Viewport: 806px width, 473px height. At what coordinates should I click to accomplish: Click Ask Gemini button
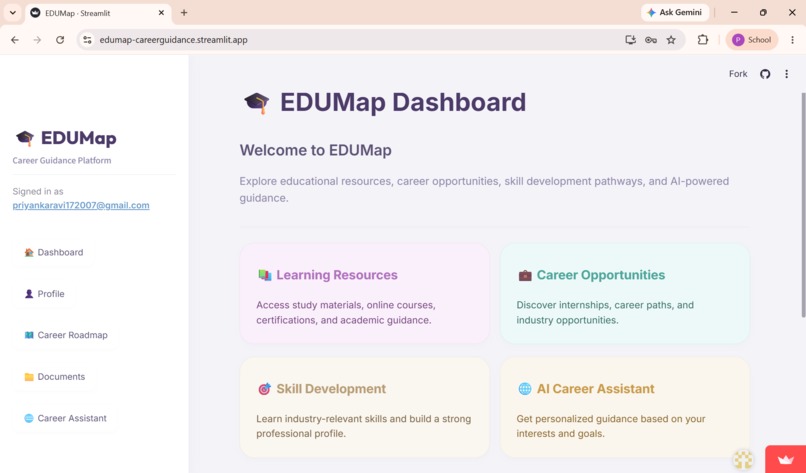(674, 12)
